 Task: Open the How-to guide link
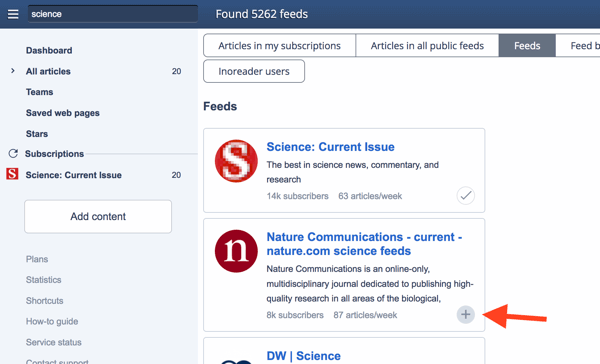pos(52,322)
